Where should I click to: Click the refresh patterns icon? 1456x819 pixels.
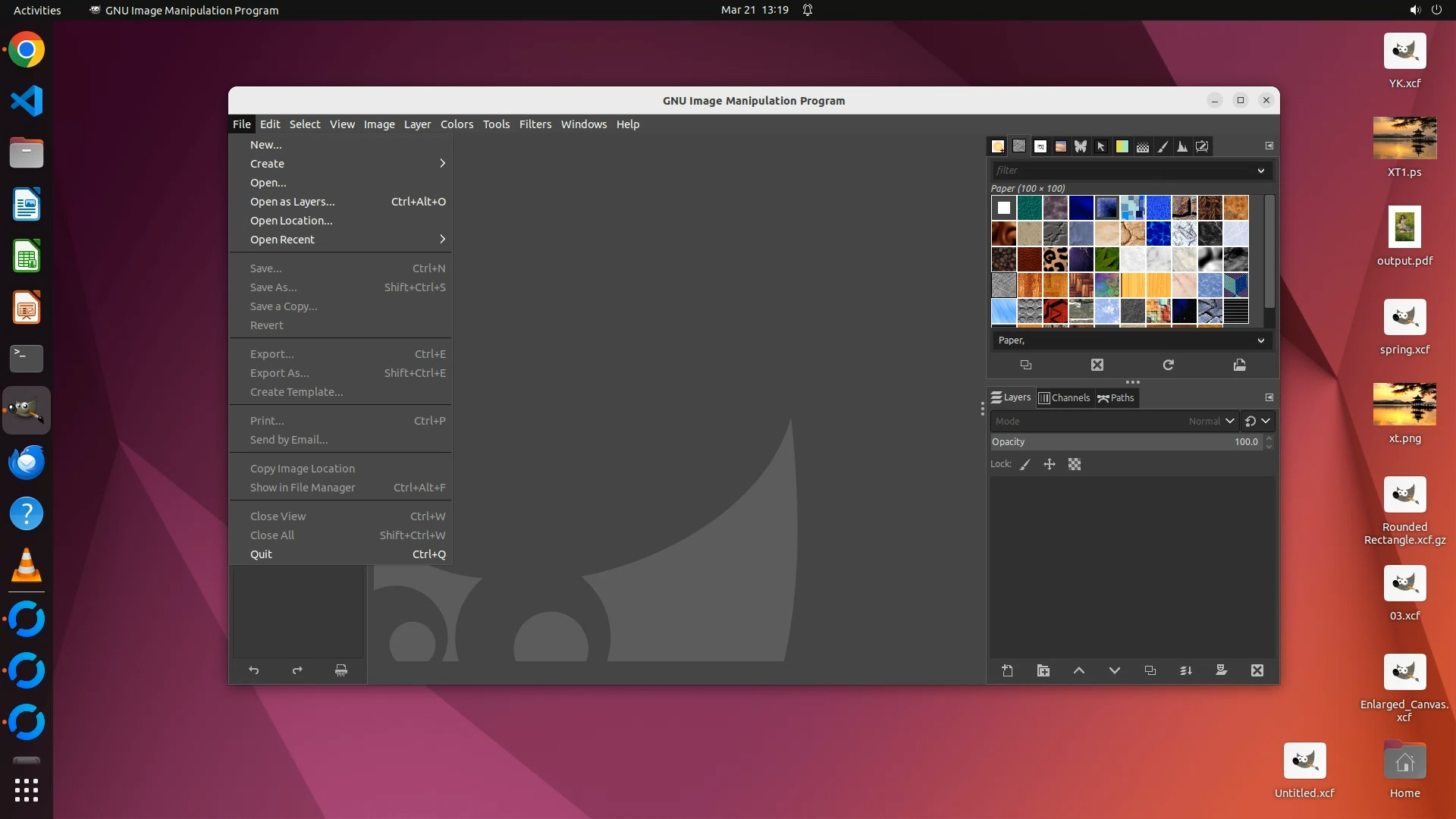(1168, 365)
